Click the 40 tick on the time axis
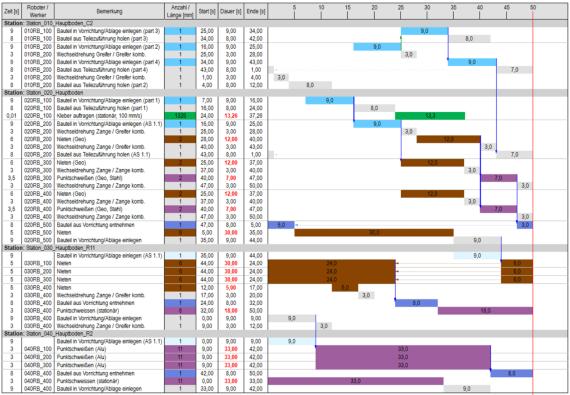The height and width of the screenshot is (395, 570). [480, 8]
